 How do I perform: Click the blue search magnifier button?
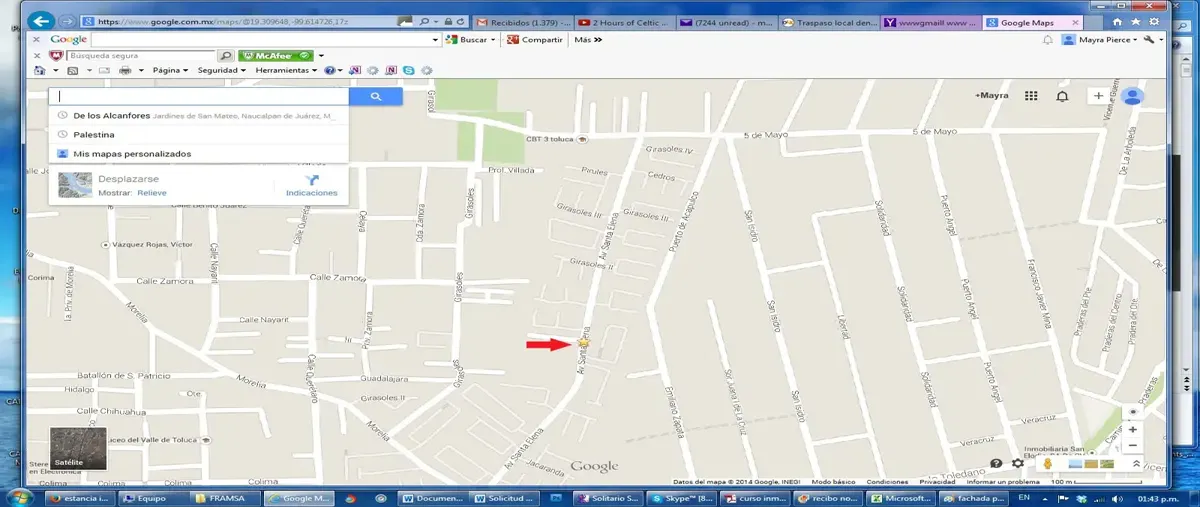point(376,97)
